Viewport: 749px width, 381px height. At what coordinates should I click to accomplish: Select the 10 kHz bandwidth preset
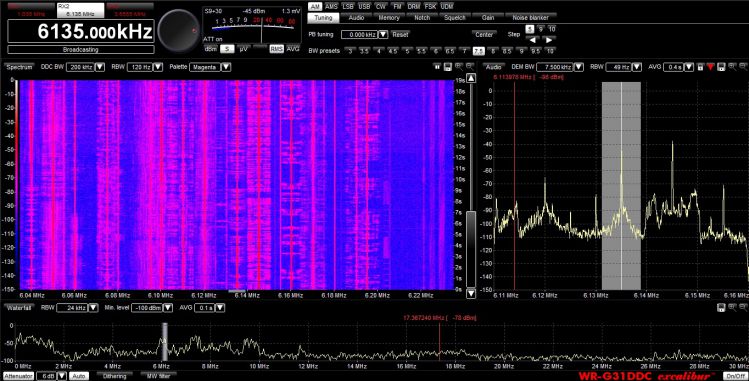pyautogui.click(x=550, y=51)
